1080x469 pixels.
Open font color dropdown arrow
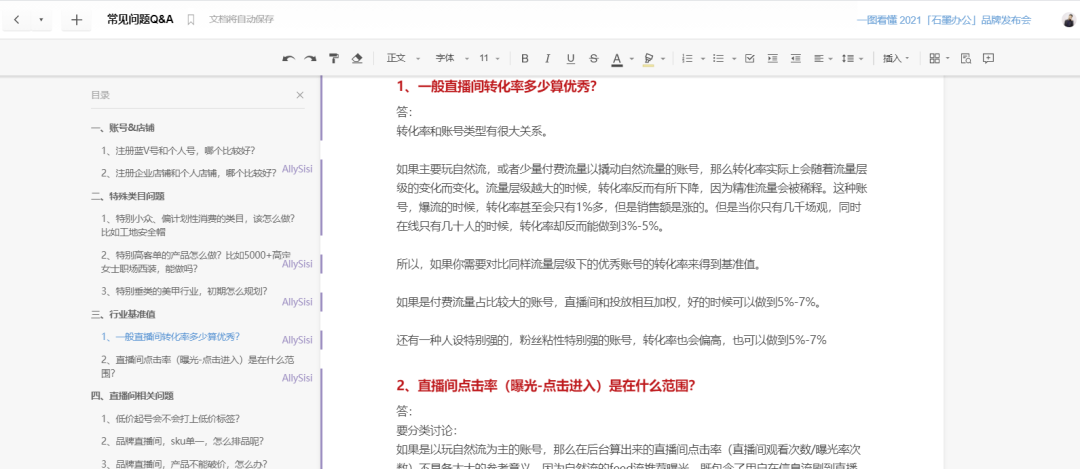click(632, 59)
